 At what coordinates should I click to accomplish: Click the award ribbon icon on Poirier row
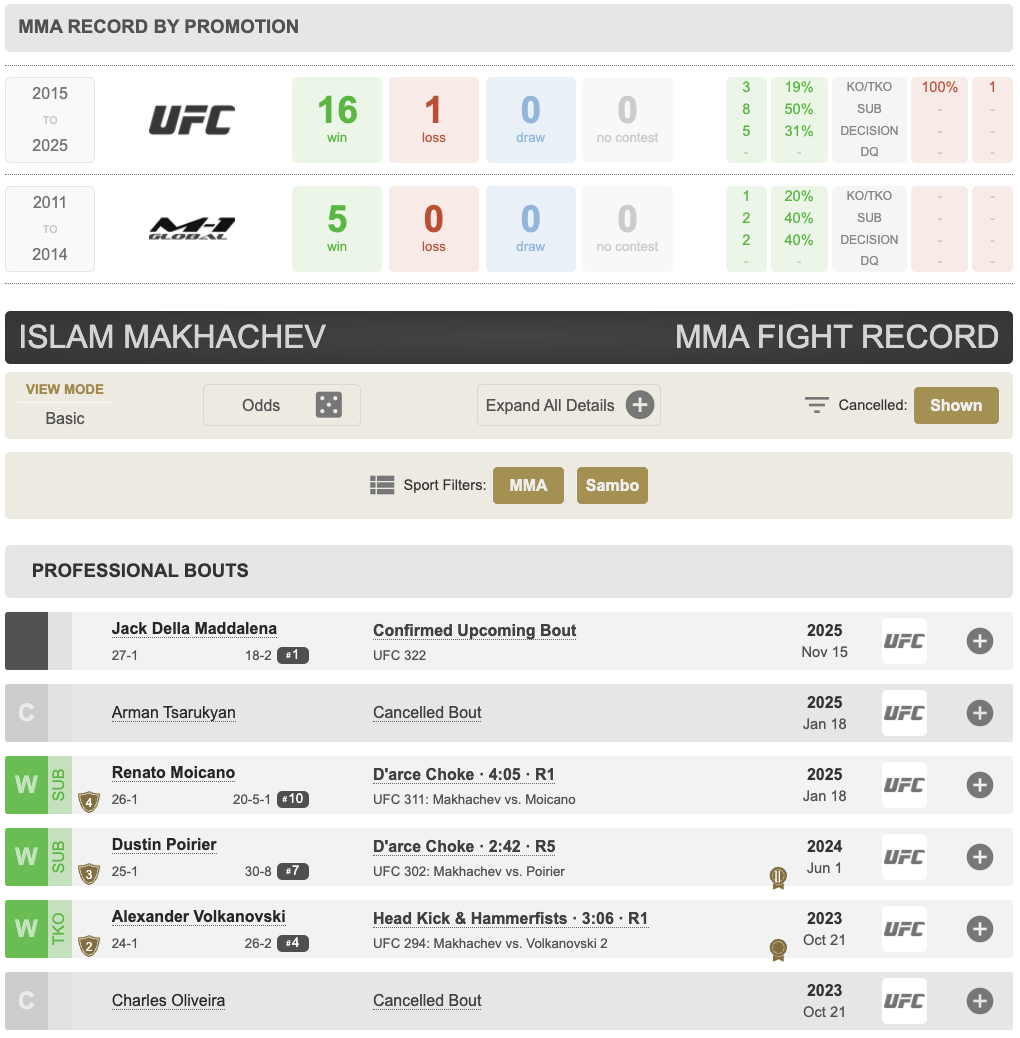778,877
